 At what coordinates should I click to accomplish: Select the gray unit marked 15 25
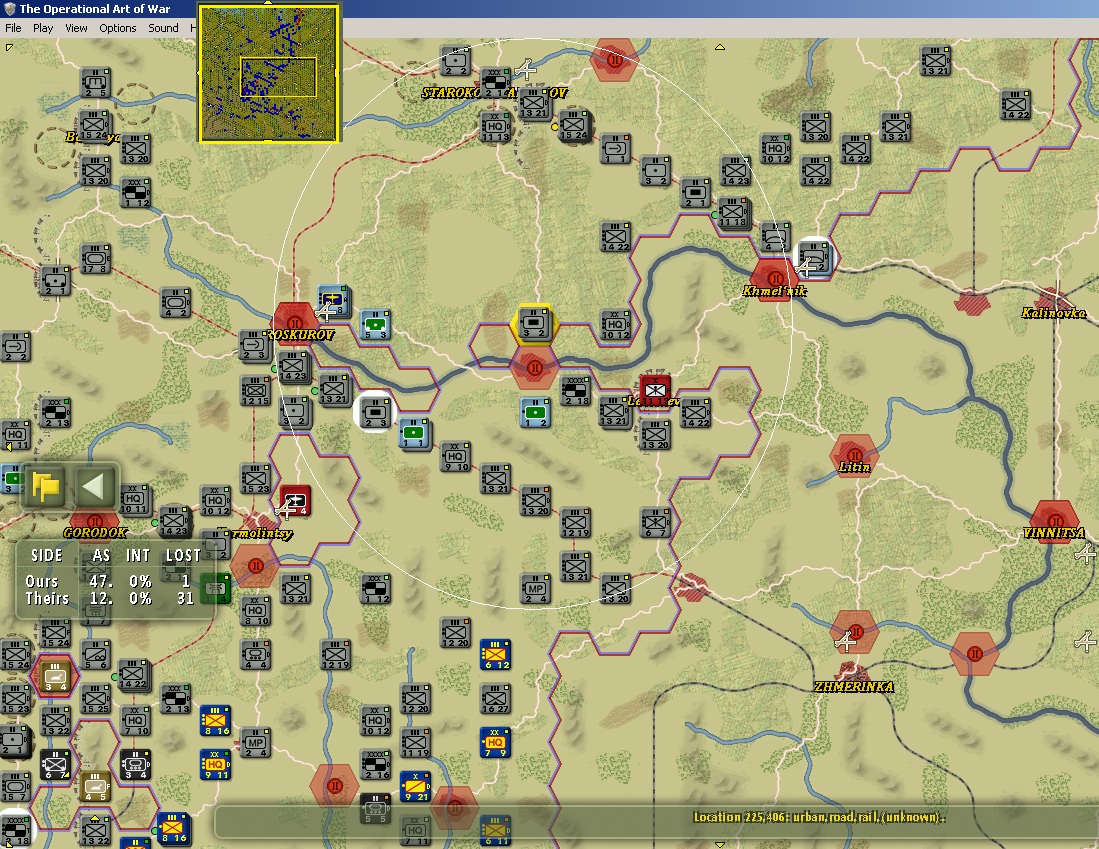pyautogui.click(x=95, y=698)
